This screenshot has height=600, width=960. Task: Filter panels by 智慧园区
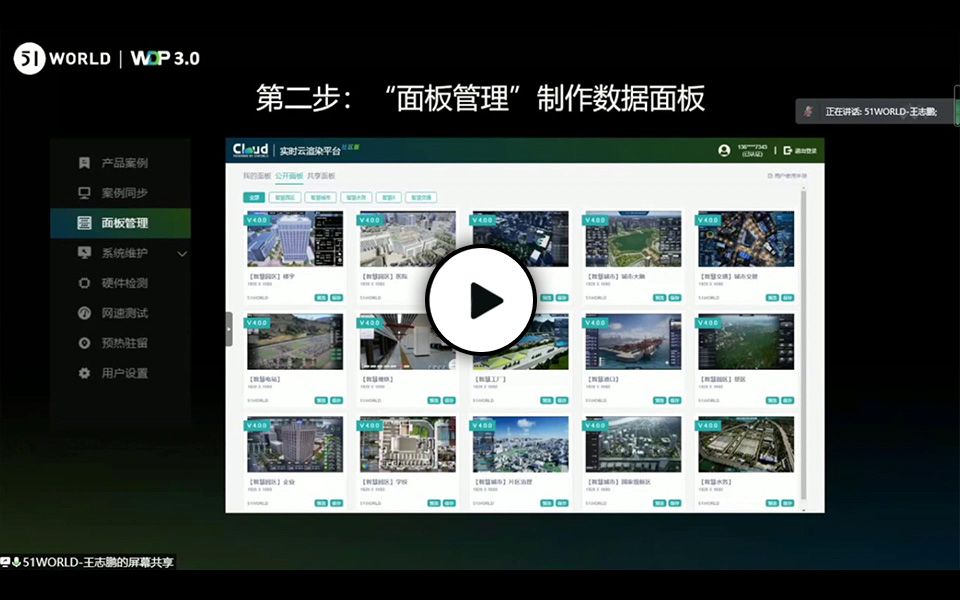point(285,197)
